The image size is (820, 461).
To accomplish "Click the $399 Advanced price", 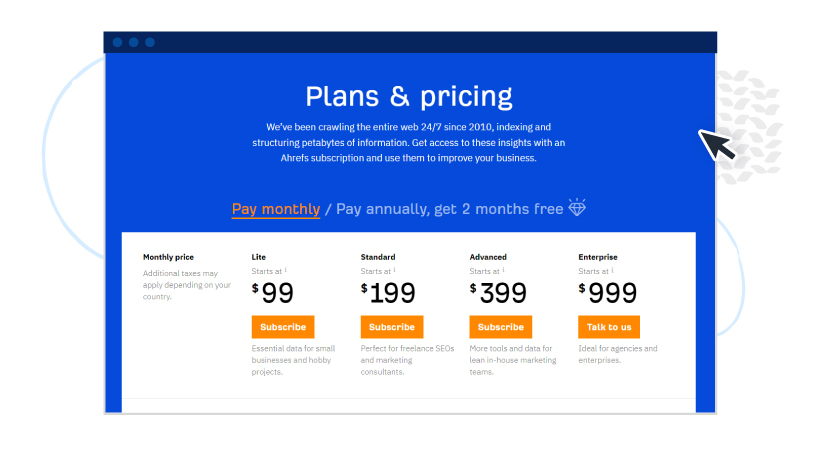I will (x=498, y=293).
